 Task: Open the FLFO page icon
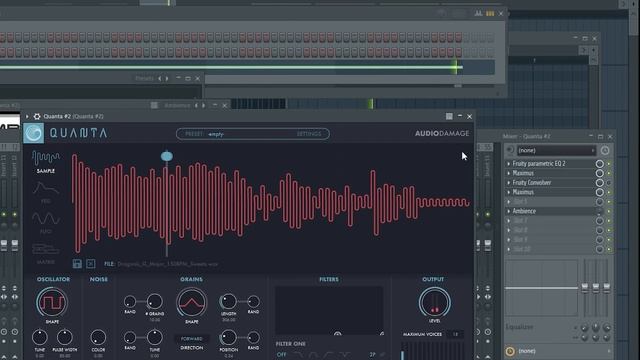(46, 222)
